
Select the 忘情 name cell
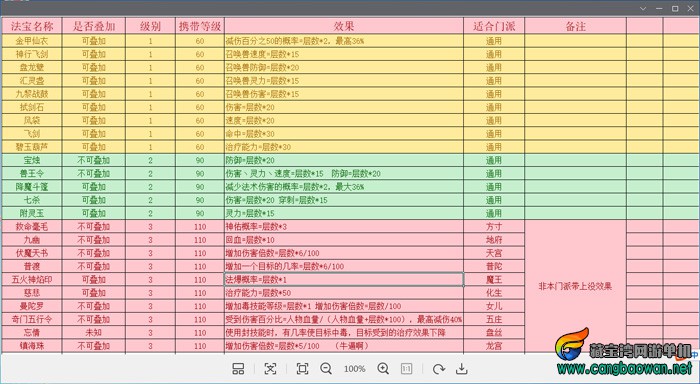tap(32, 333)
